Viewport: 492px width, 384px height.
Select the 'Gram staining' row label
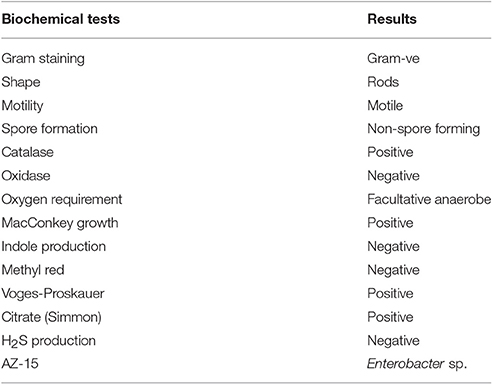coord(43,59)
